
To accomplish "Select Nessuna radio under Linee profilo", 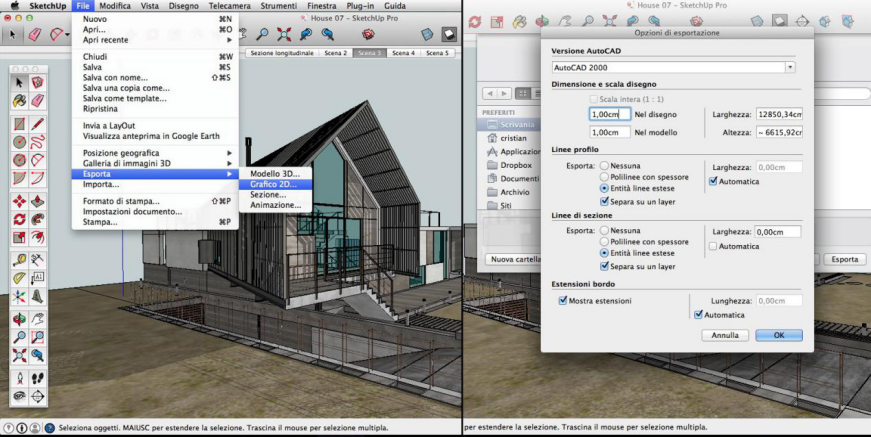I will 604,165.
